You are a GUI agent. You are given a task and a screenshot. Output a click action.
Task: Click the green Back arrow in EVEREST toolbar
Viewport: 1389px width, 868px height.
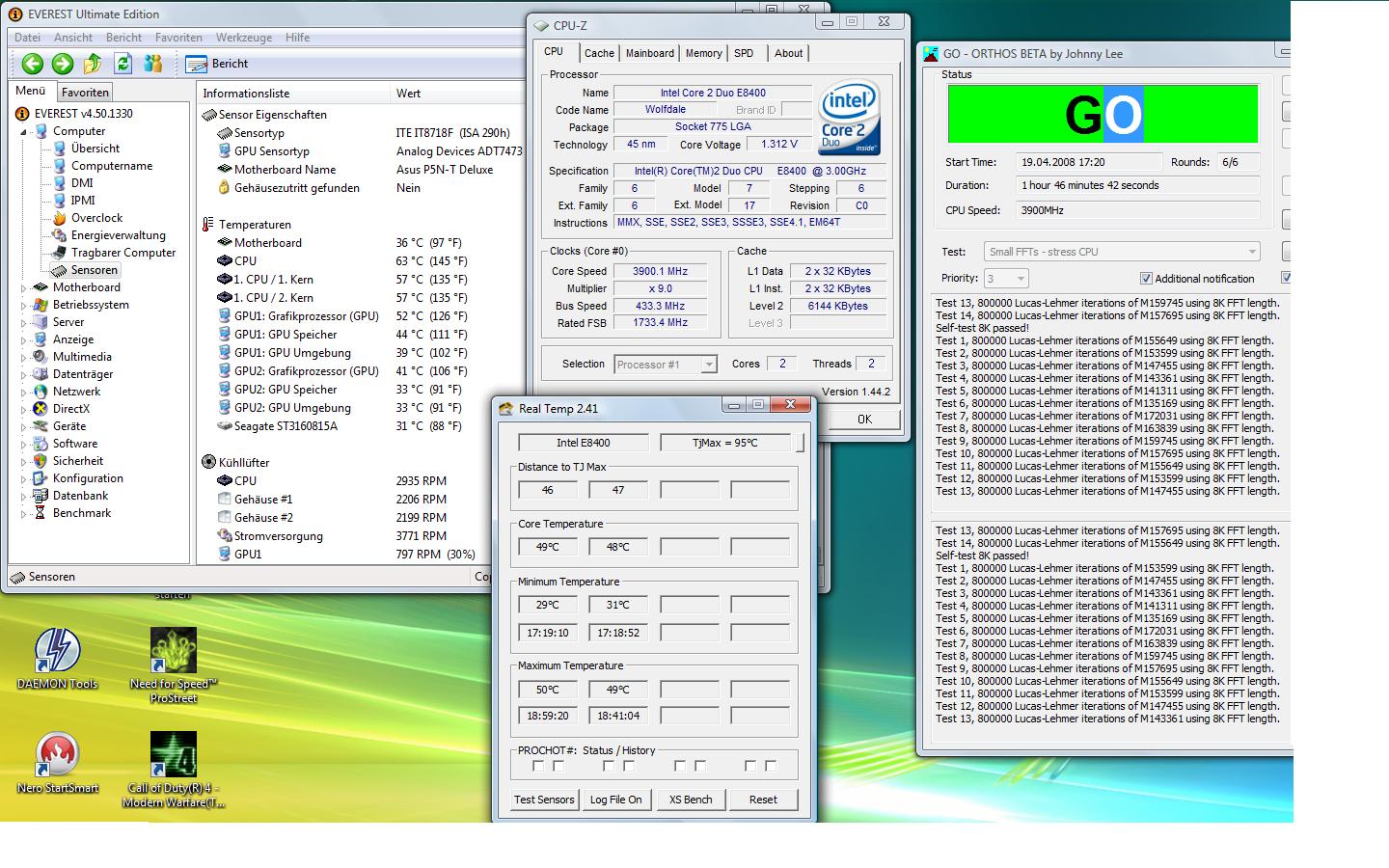tap(33, 64)
